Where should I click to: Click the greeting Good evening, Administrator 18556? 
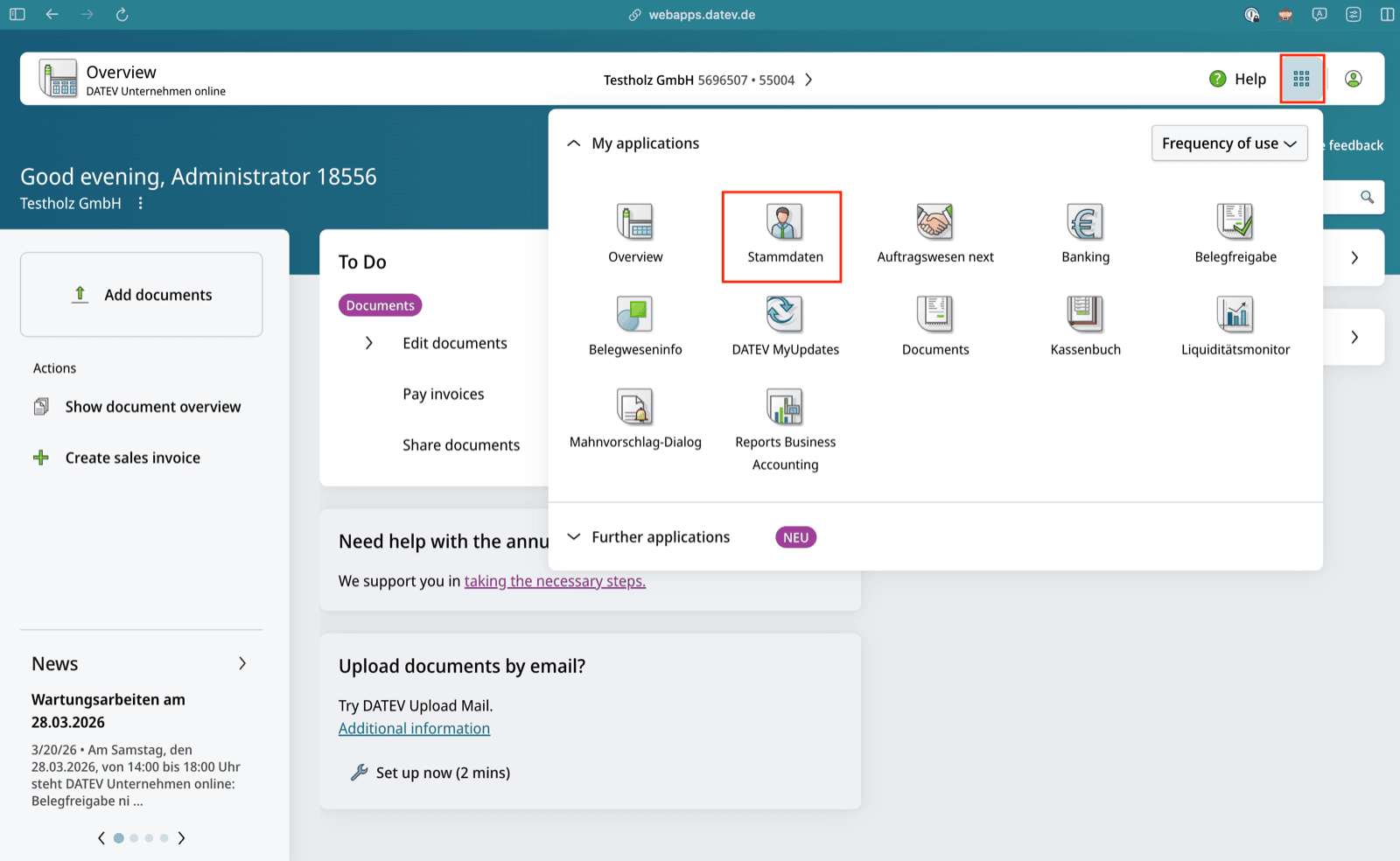(x=199, y=177)
